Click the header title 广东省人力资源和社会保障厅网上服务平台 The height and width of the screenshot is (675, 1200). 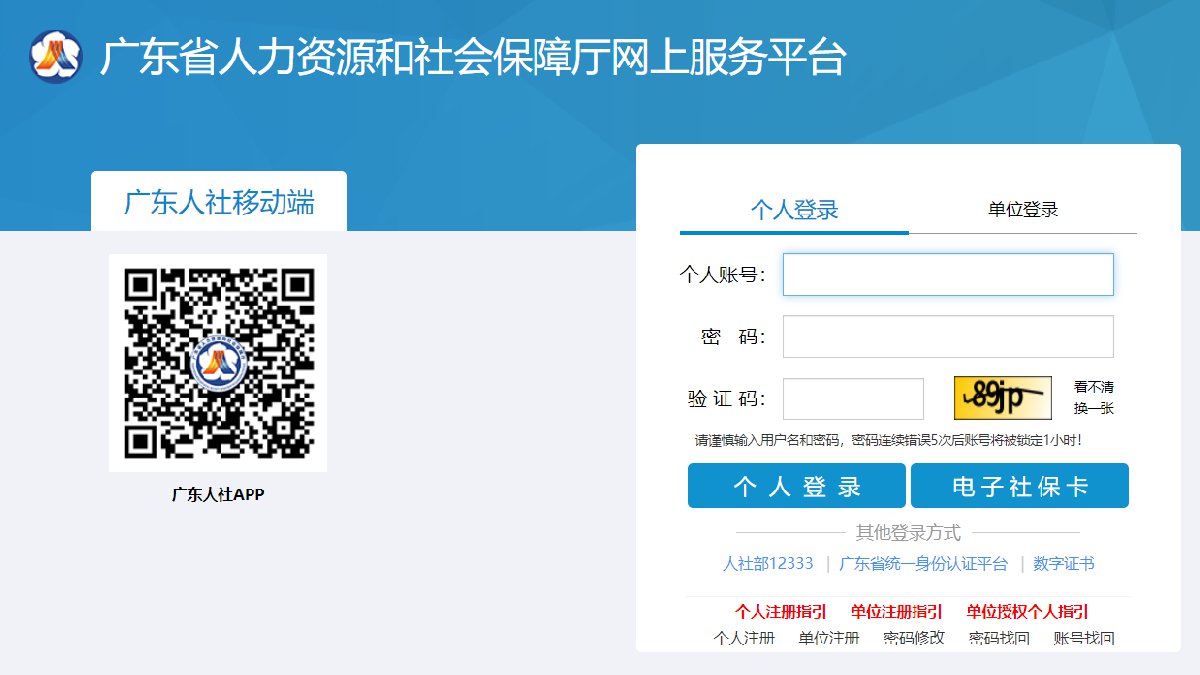point(473,57)
